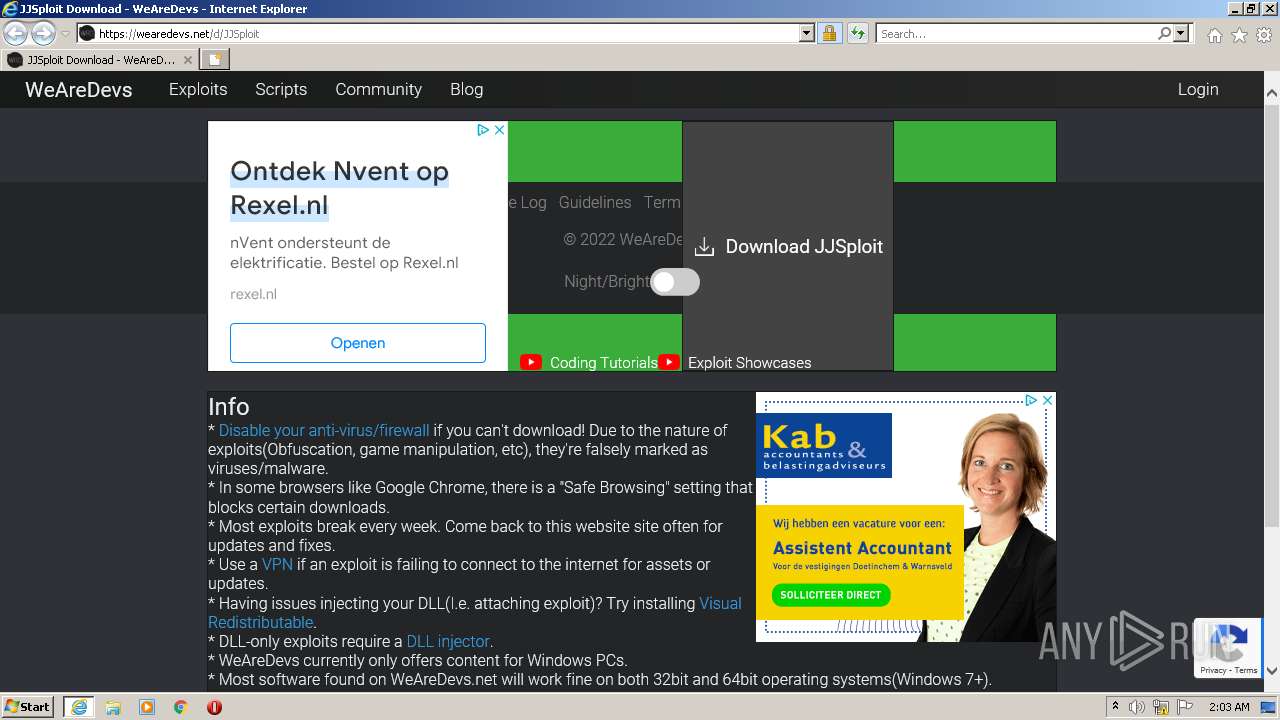Click AdChoices icon on Rexel ad
This screenshot has height=720, width=1280.
[x=483, y=130]
